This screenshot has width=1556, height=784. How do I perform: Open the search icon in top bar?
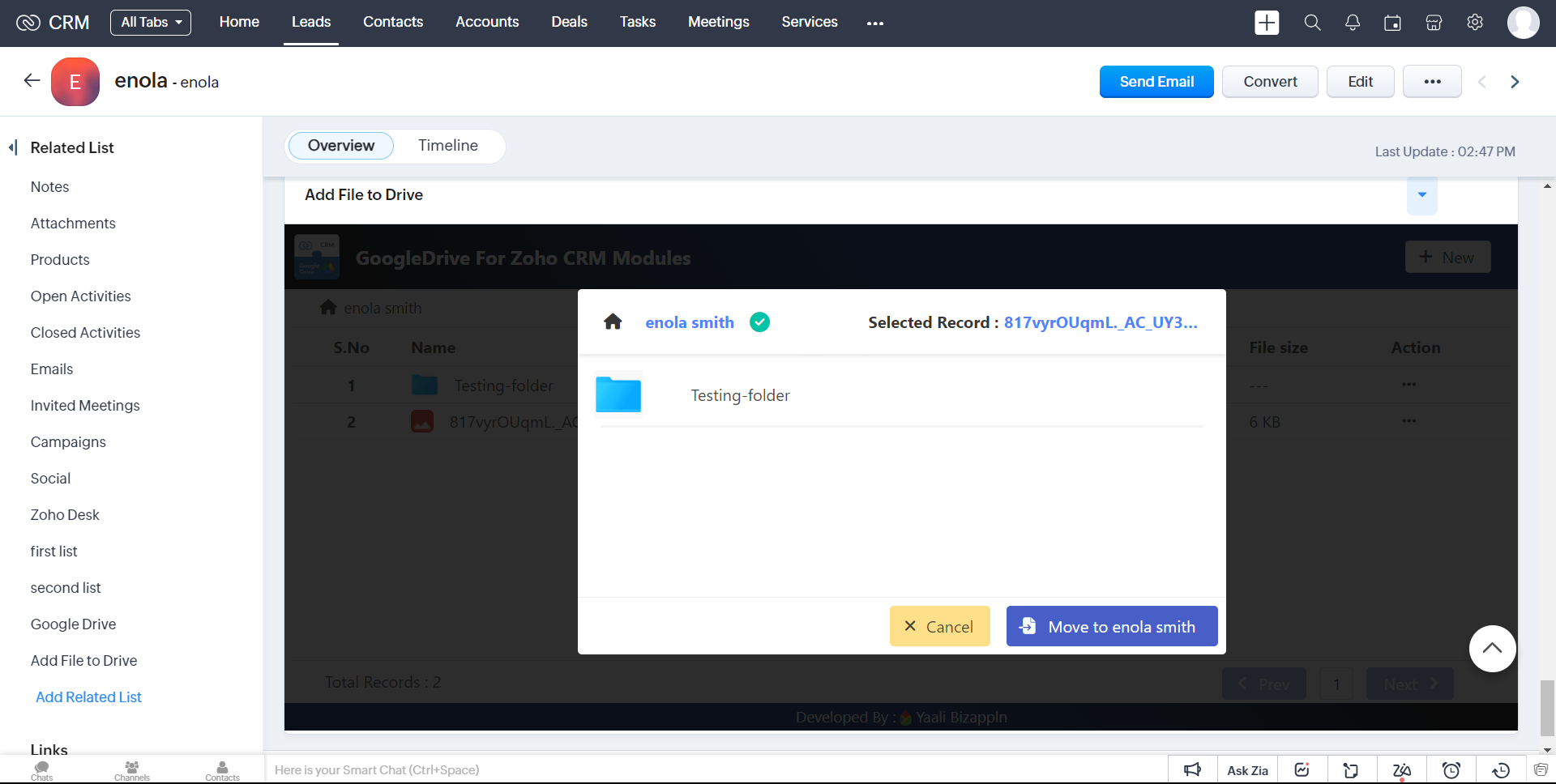1312,23
